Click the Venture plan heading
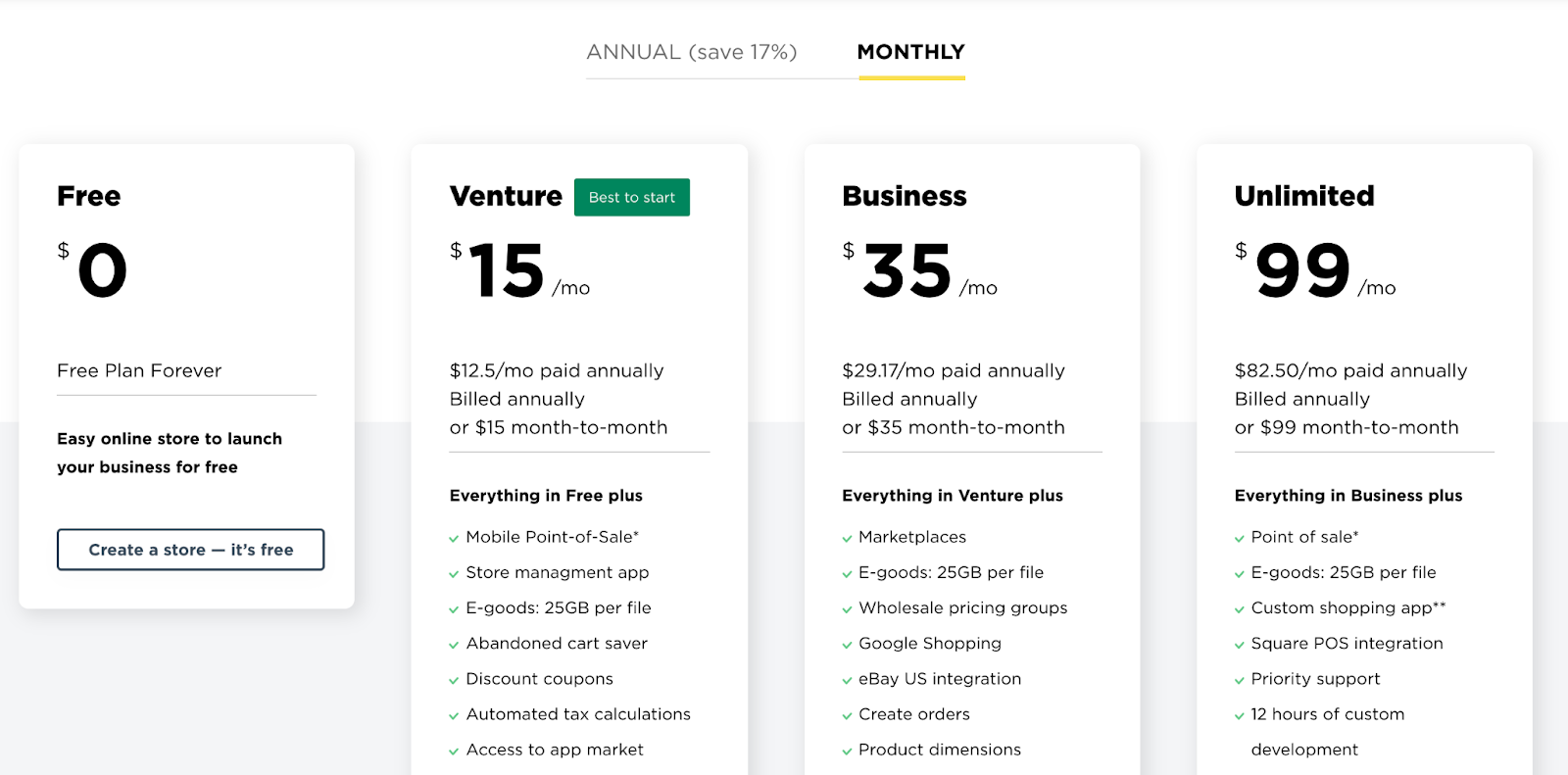The image size is (1568, 775). [506, 196]
